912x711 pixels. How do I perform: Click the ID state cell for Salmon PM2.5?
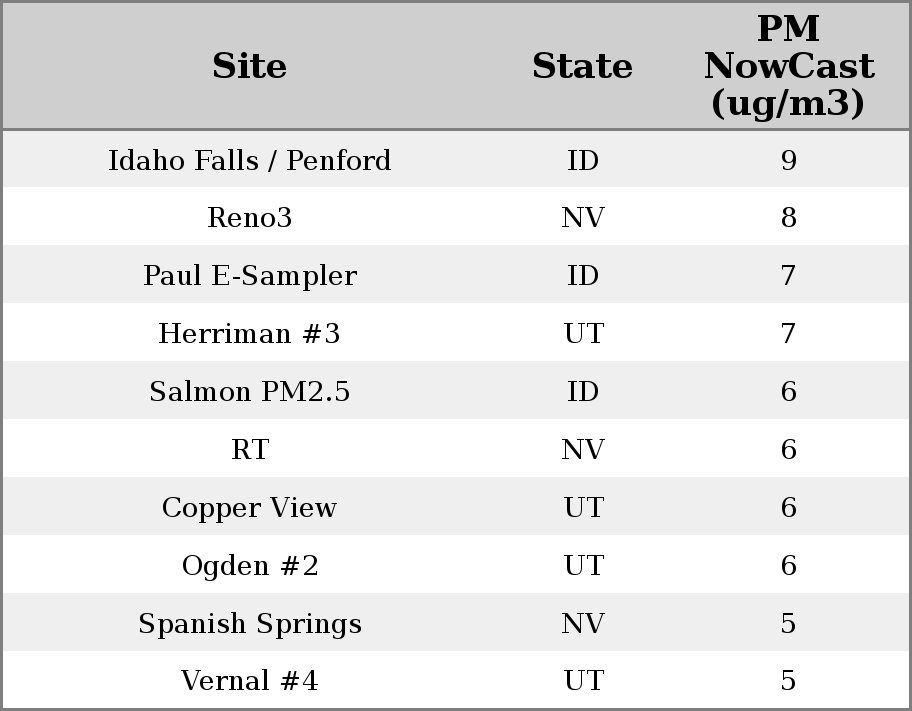pos(583,392)
